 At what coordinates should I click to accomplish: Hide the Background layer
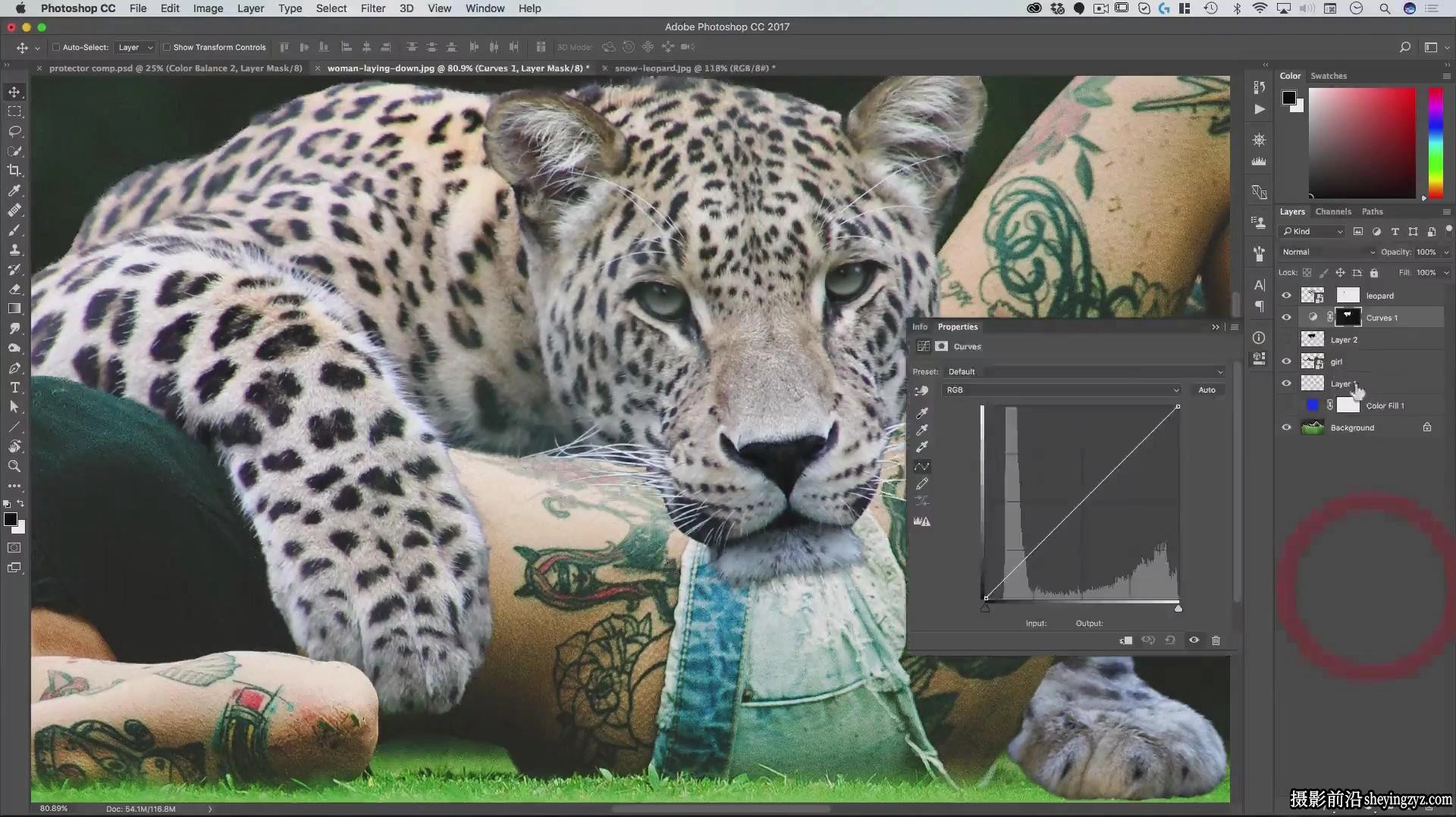1286,427
